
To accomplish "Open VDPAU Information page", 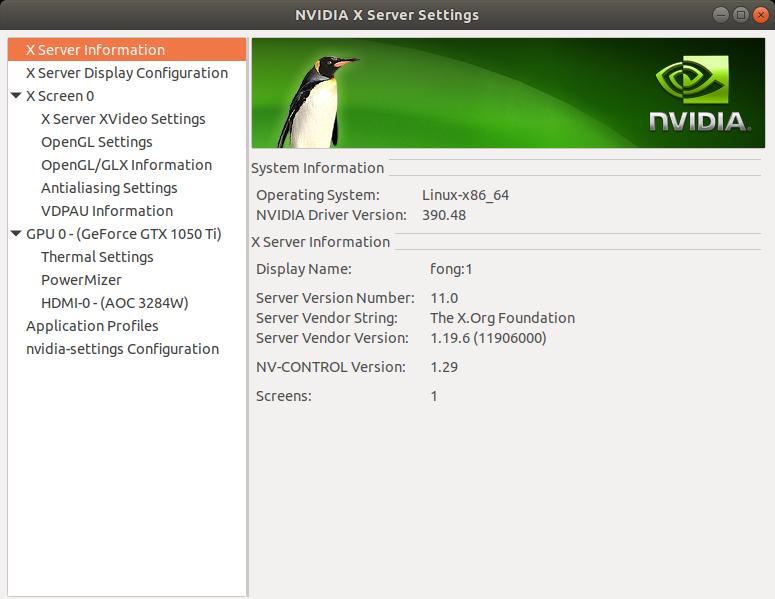I will point(107,211).
